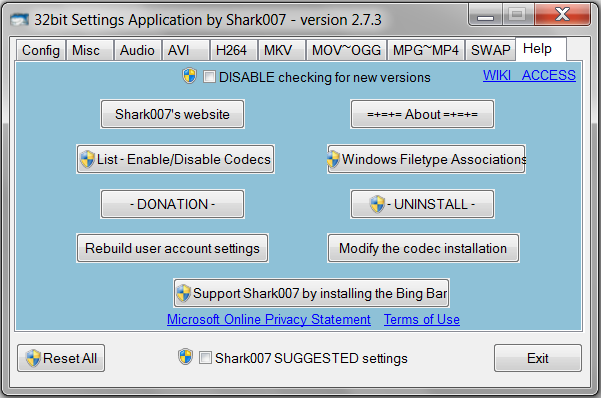Open List - Enable/Disable Codecs
The height and width of the screenshot is (398, 601).
pyautogui.click(x=176, y=159)
